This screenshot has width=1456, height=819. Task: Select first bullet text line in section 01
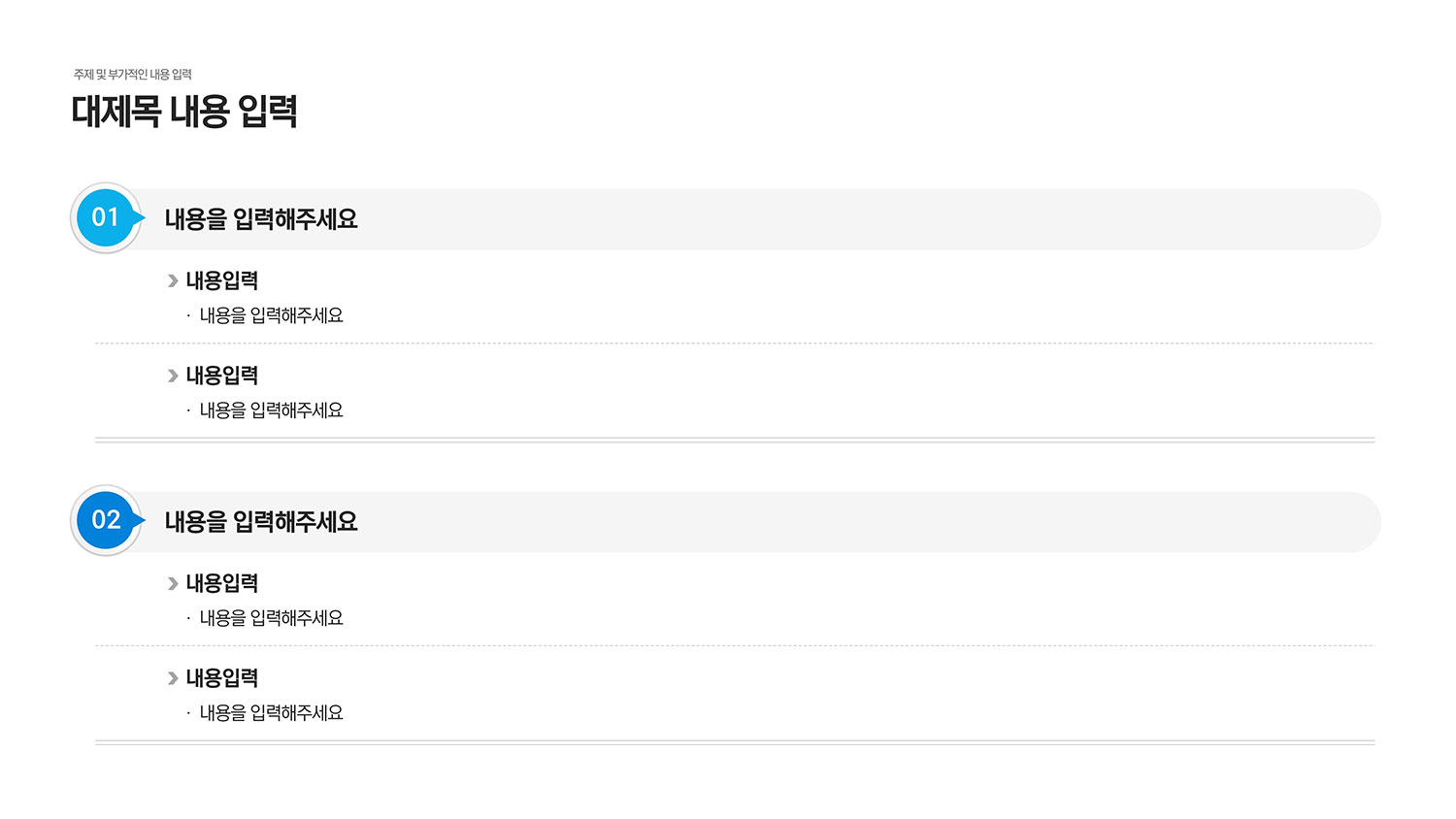pos(271,315)
